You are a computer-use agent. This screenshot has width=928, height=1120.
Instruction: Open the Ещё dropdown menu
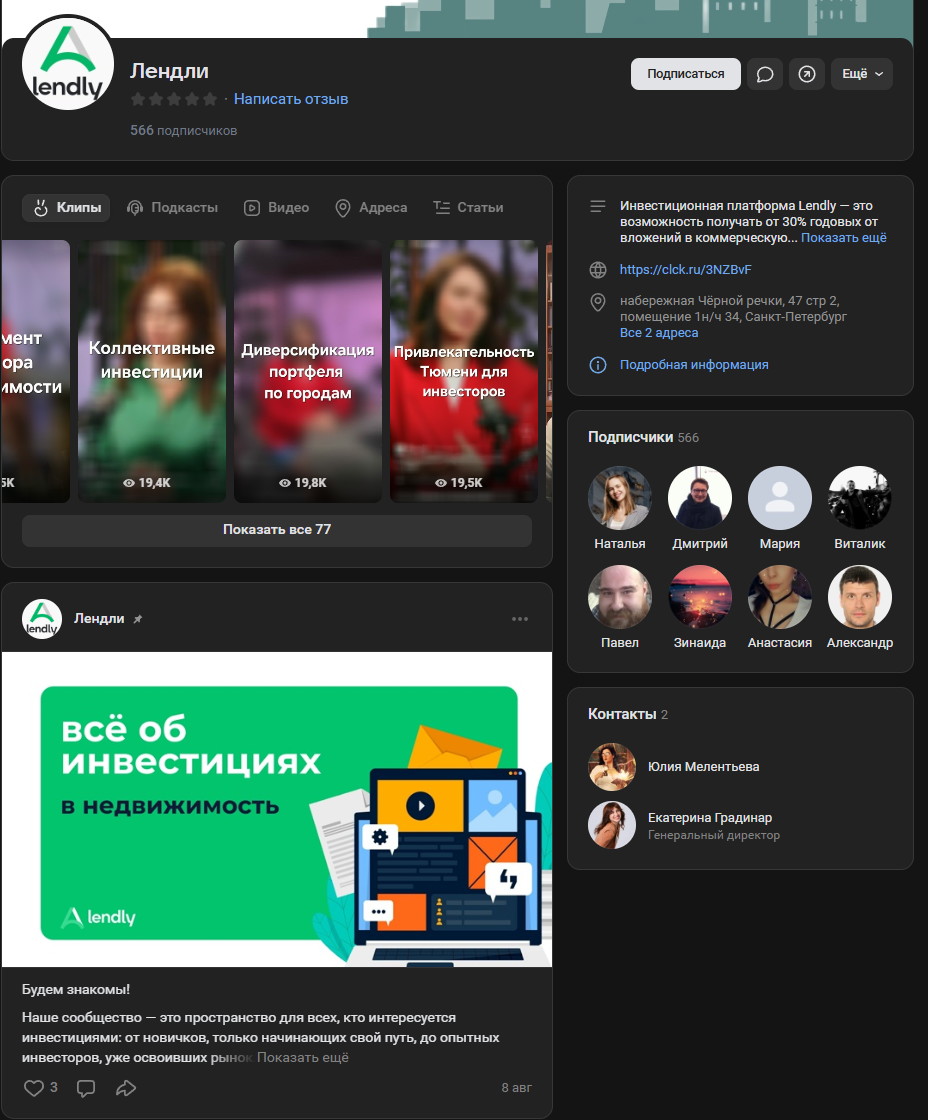(862, 74)
